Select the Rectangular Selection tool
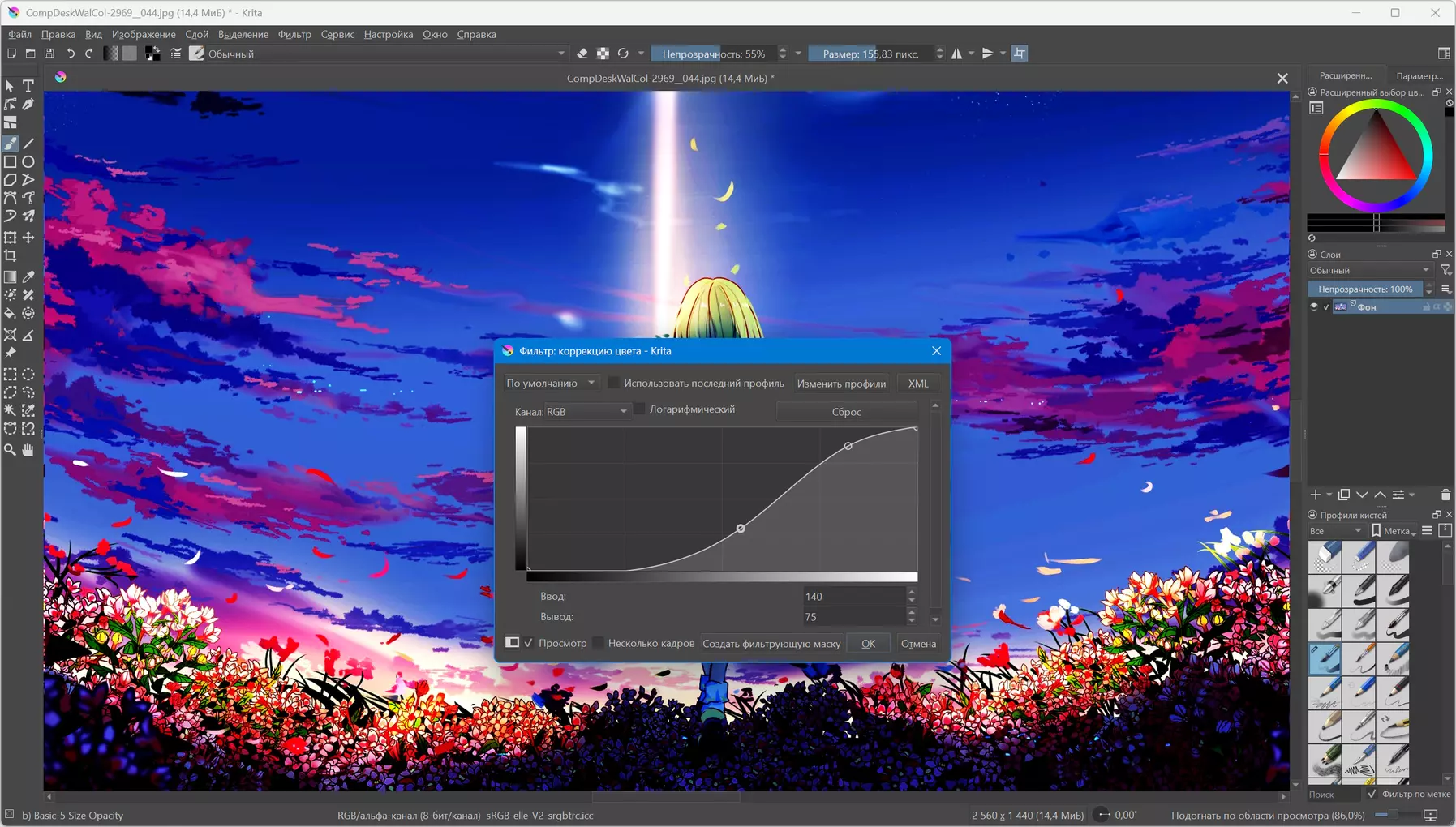Image resolution: width=1456 pixels, height=827 pixels. [x=11, y=374]
